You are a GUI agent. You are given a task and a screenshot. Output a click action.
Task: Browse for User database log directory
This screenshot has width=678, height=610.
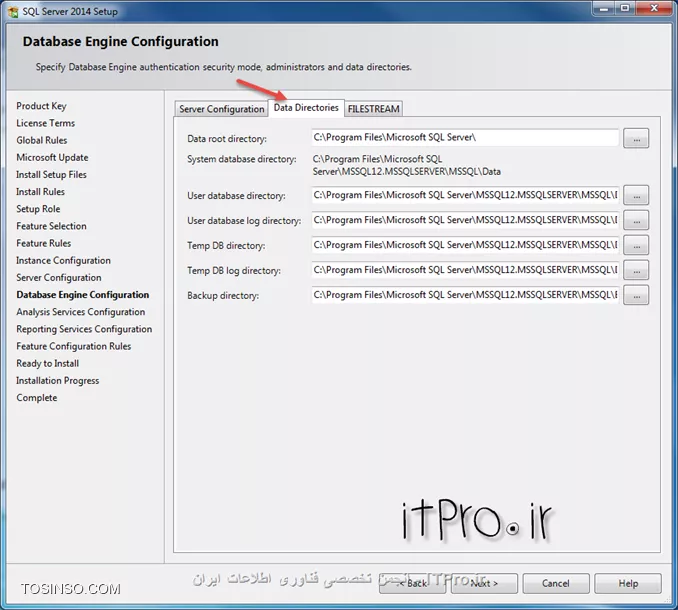[x=636, y=220]
